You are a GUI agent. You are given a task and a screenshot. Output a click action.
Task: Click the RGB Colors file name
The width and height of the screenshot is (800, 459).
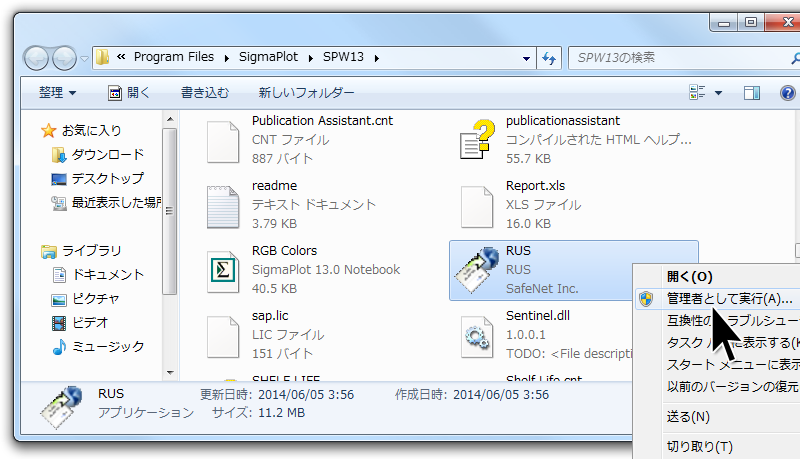(x=284, y=251)
